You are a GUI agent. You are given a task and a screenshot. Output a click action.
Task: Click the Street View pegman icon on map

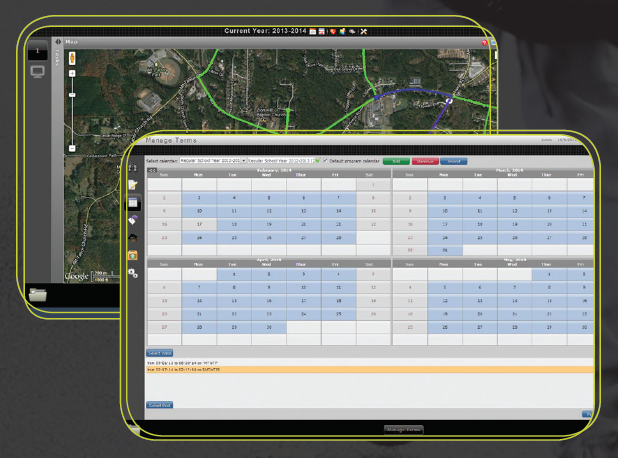[x=72, y=60]
